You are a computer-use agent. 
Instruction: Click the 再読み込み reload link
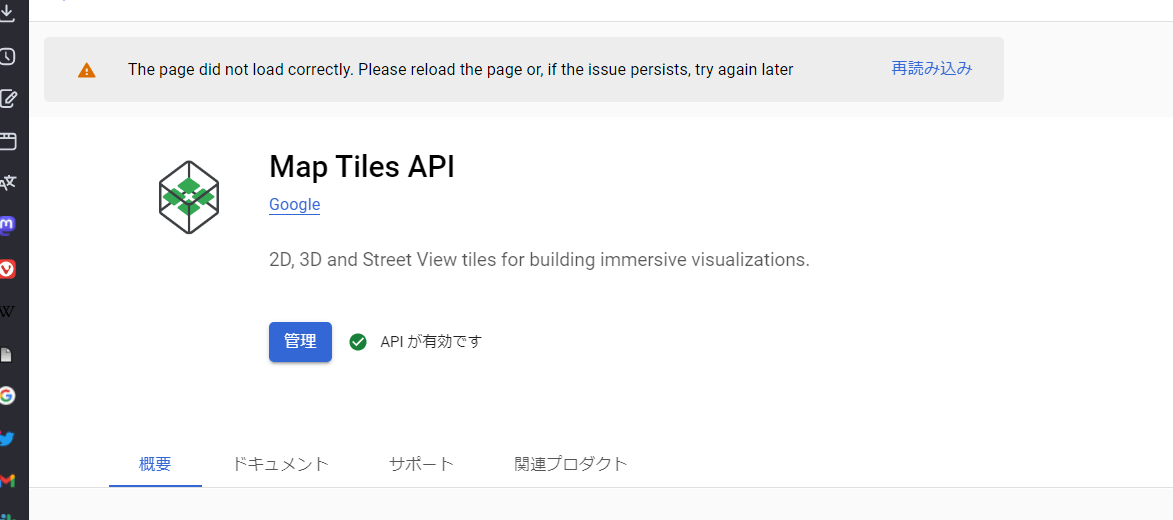click(931, 69)
